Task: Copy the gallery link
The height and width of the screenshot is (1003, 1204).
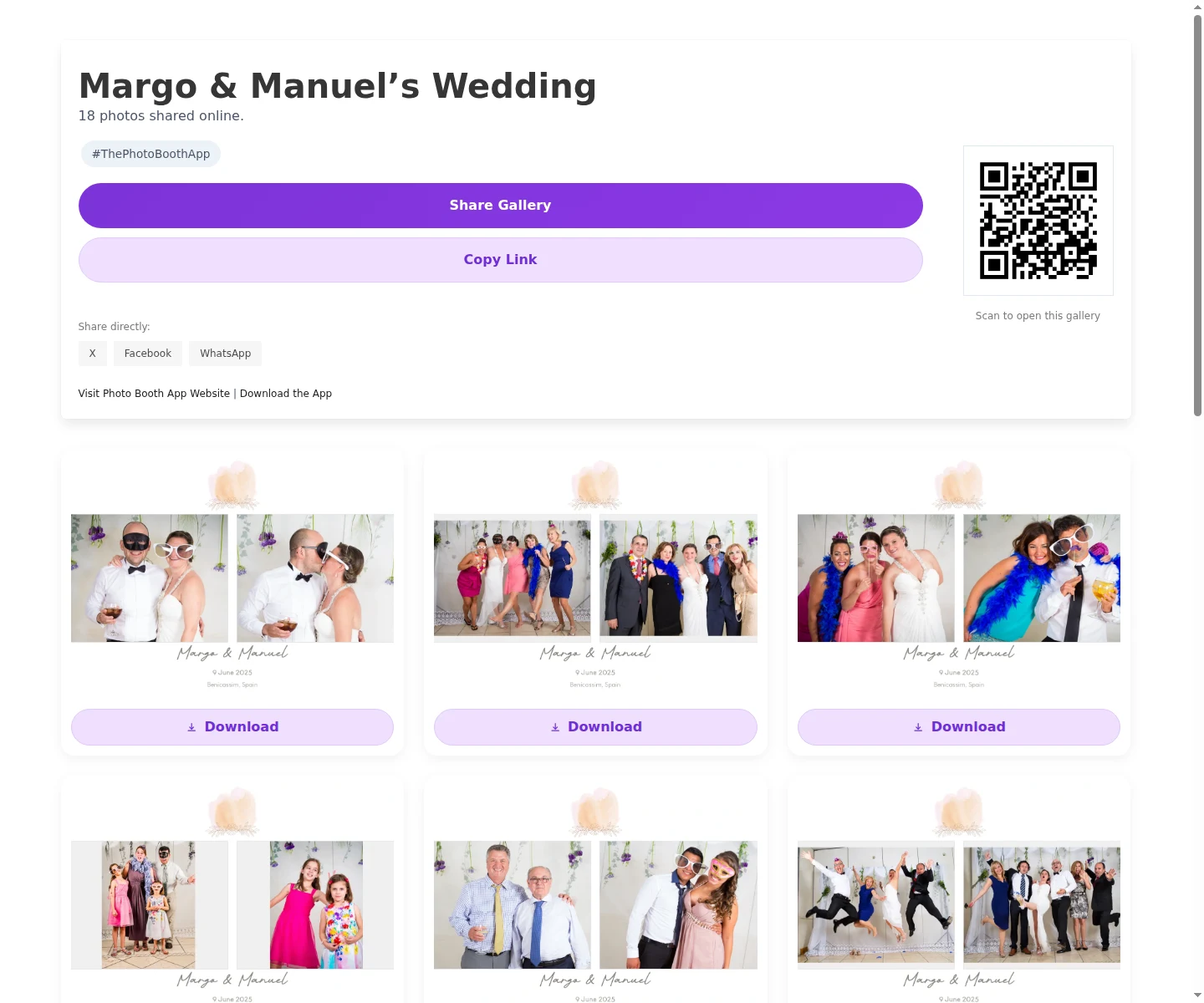Action: tap(500, 260)
